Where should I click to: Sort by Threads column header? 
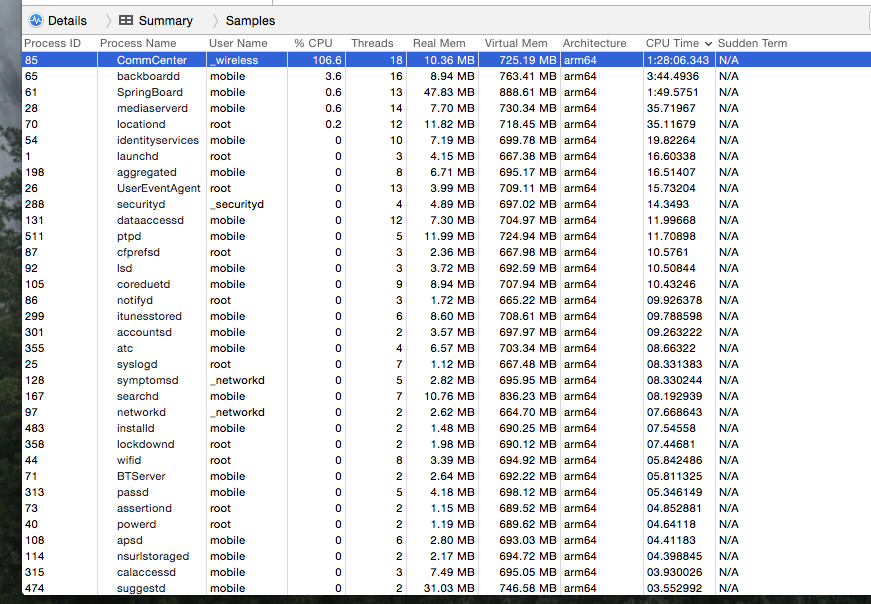372,43
